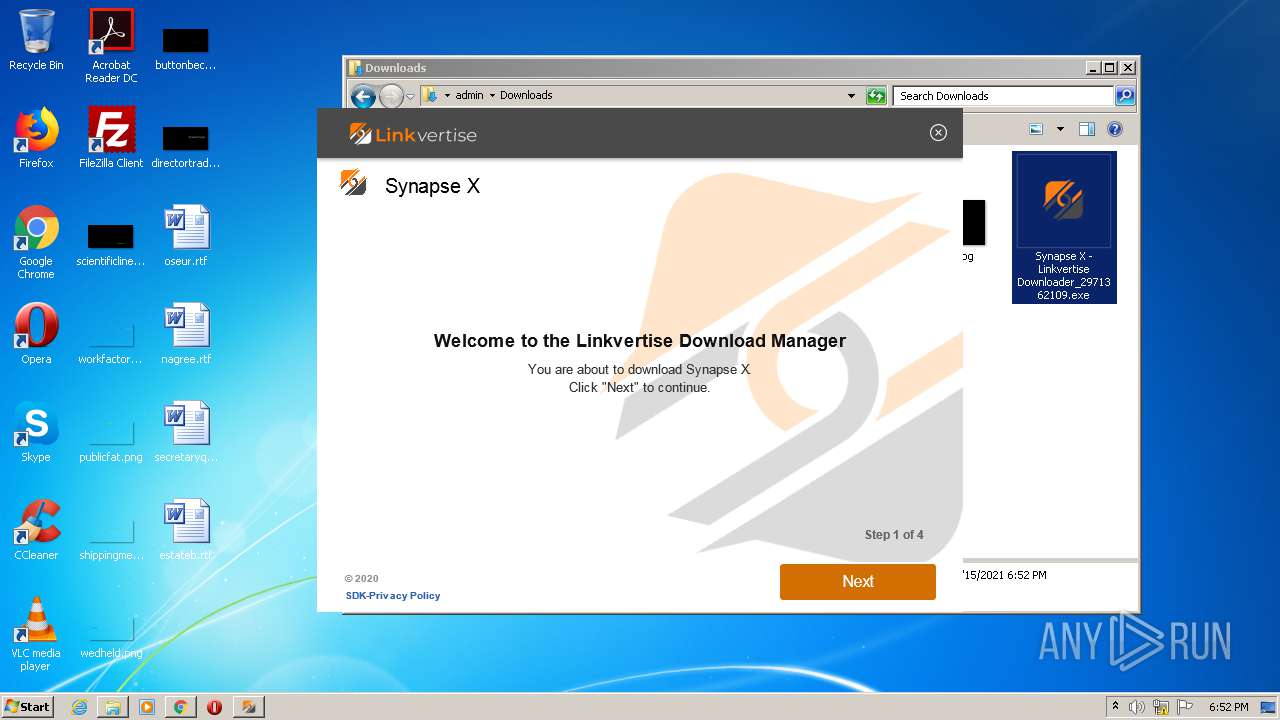Expand the Downloads breadcrumb arrow after admin

click(x=492, y=96)
